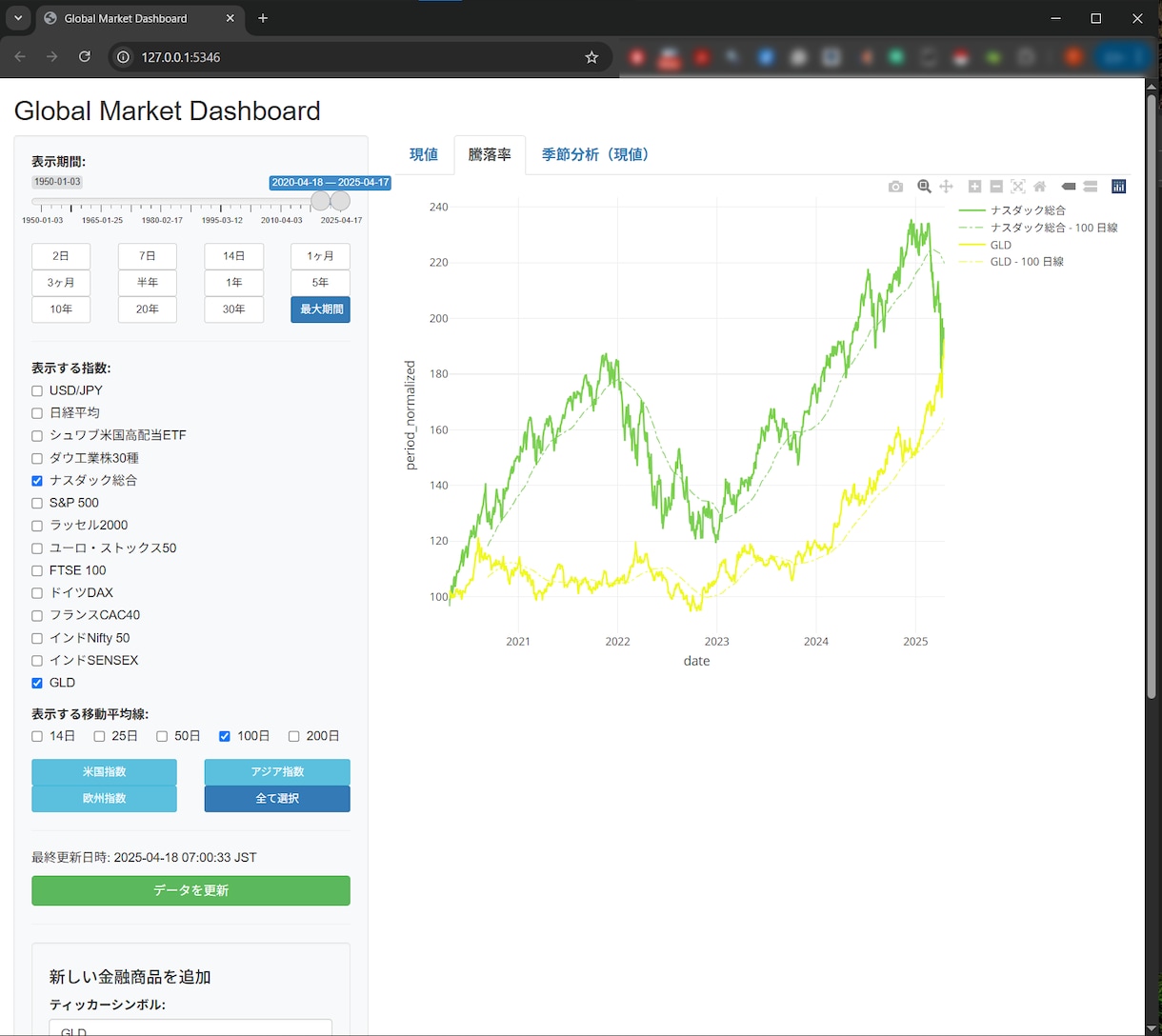Disable the 100日 moving average checkbox
The width and height of the screenshot is (1162, 1036).
point(225,736)
